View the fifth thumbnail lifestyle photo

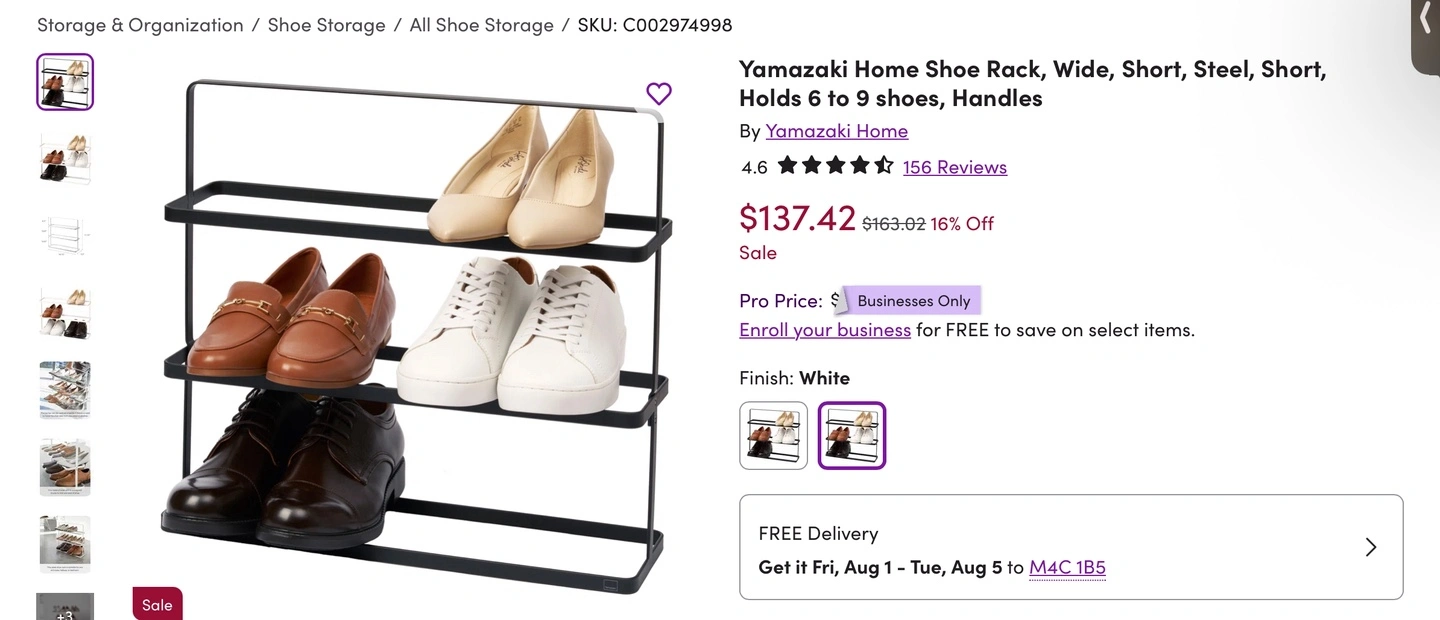point(65,390)
